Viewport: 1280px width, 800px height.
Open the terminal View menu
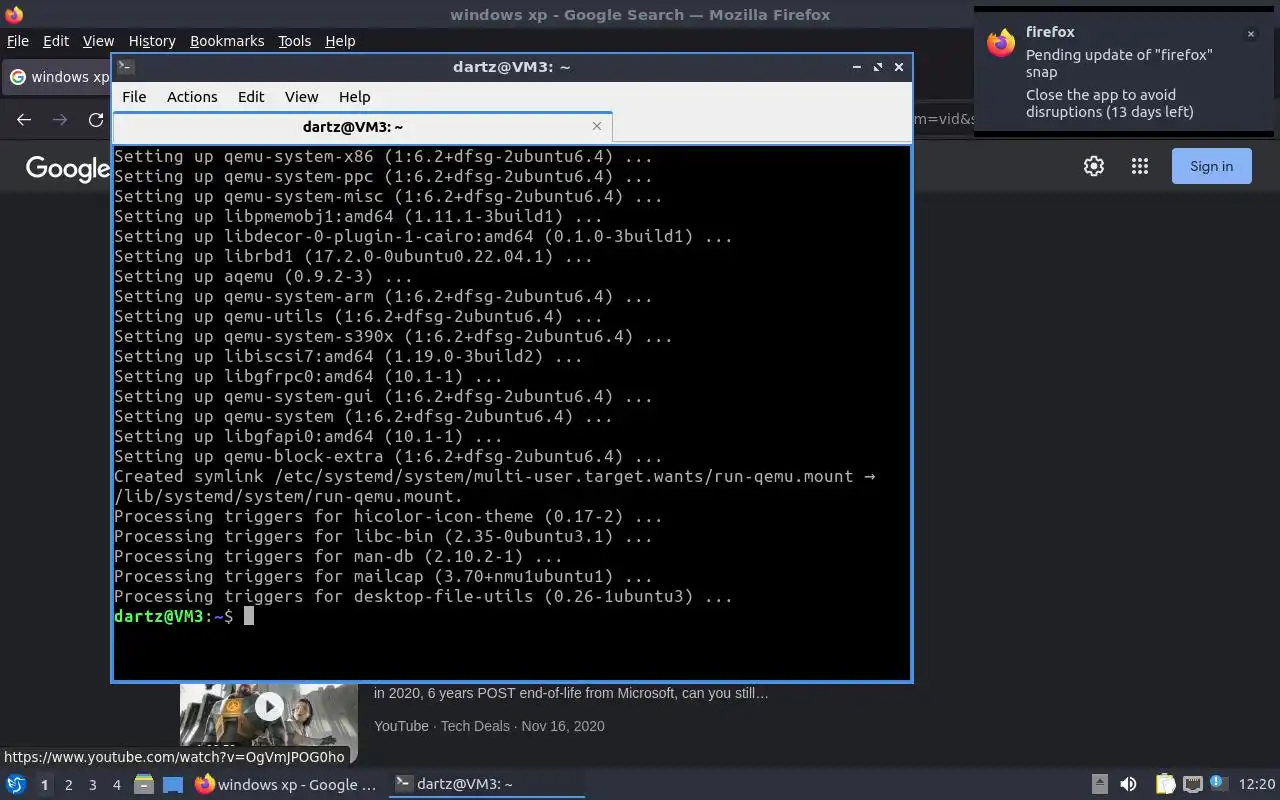(301, 97)
